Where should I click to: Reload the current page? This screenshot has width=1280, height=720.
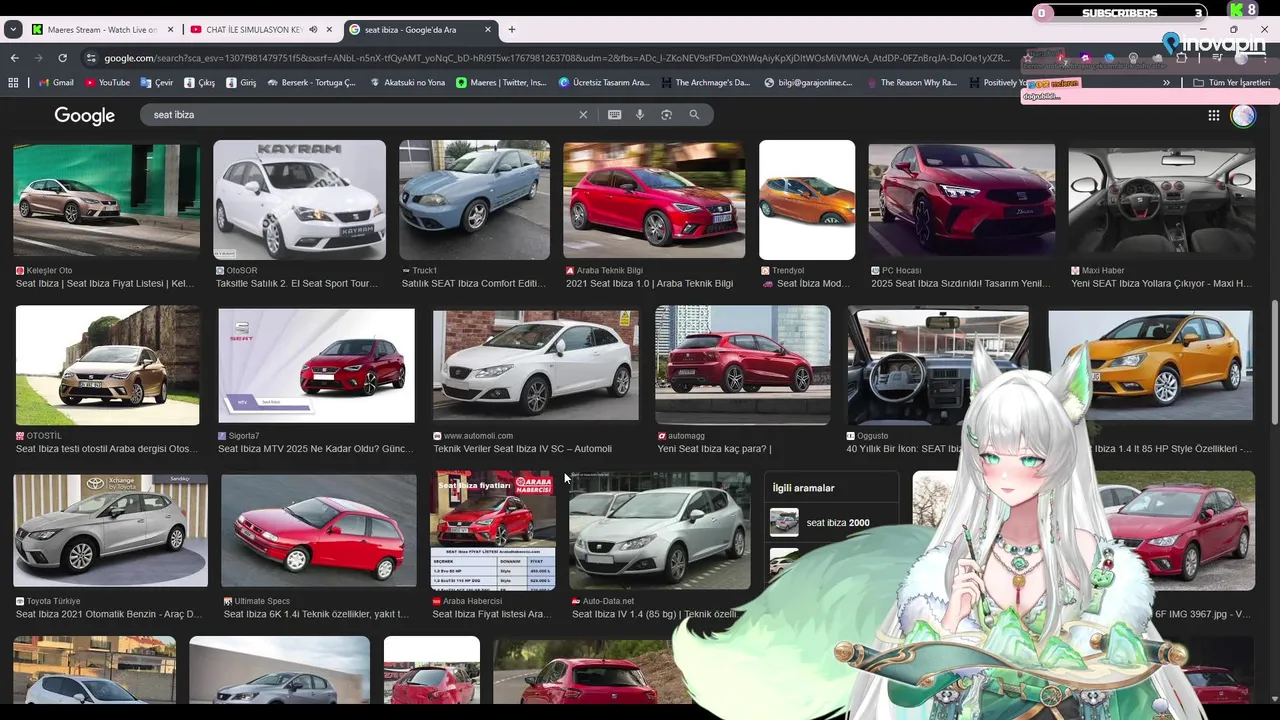[x=62, y=58]
